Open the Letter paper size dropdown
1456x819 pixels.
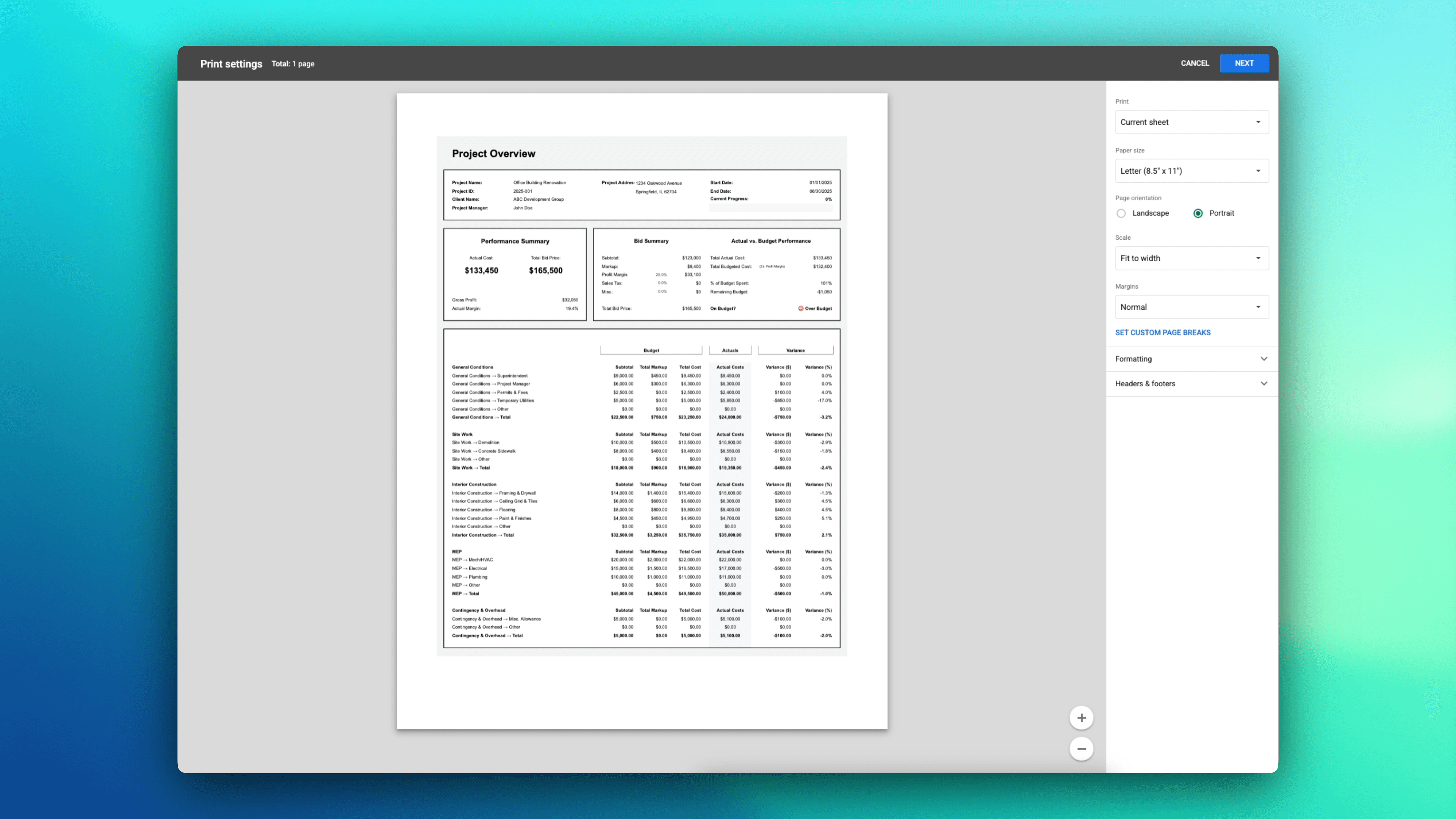click(x=1191, y=170)
